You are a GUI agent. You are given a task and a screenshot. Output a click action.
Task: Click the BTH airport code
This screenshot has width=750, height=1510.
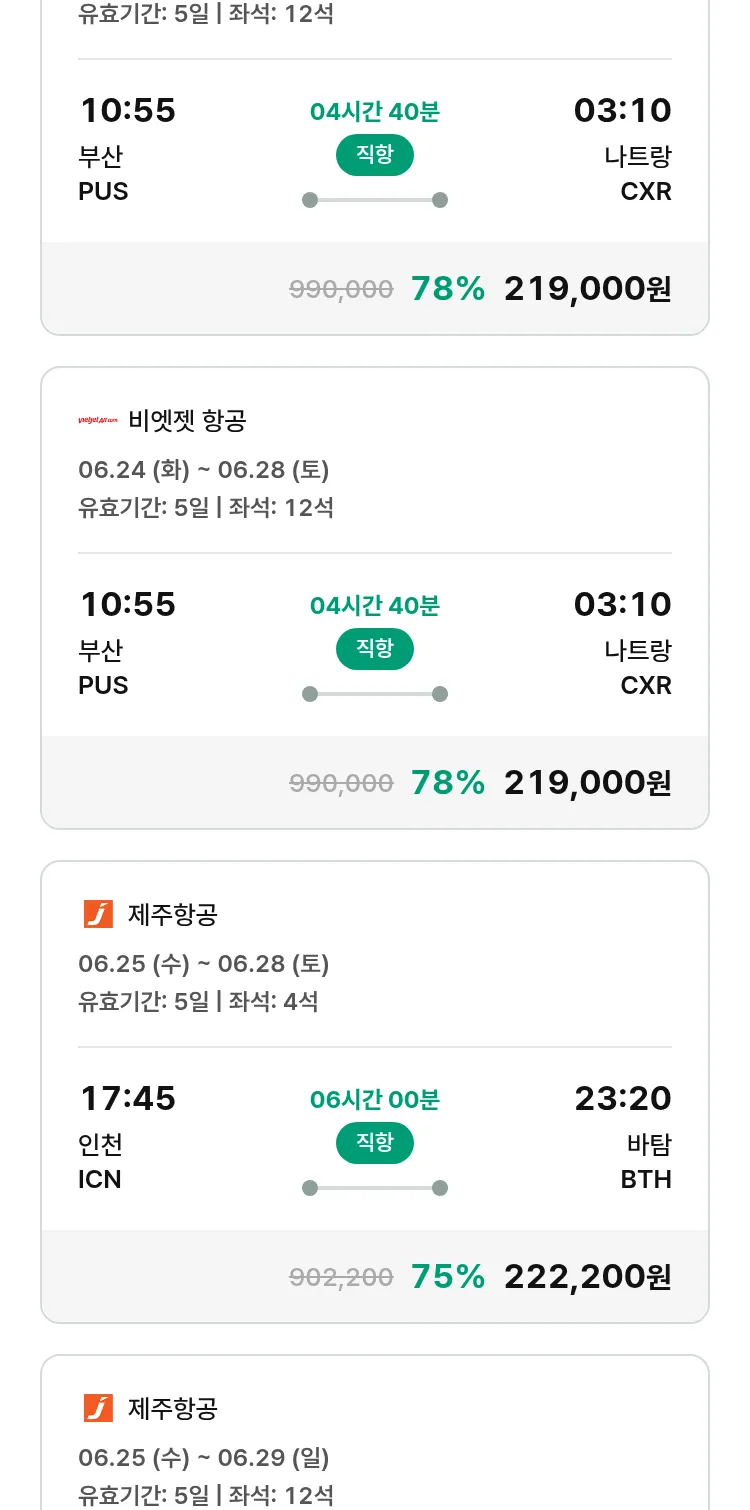click(646, 1179)
